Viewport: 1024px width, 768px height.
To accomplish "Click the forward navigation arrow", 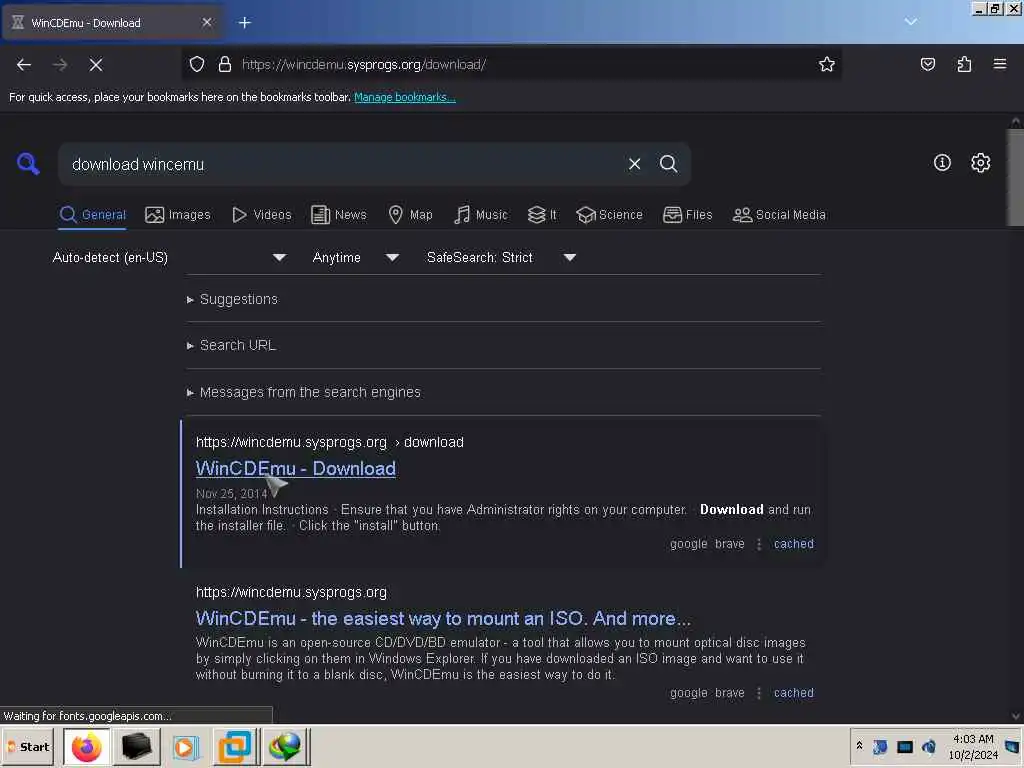I will [x=60, y=65].
